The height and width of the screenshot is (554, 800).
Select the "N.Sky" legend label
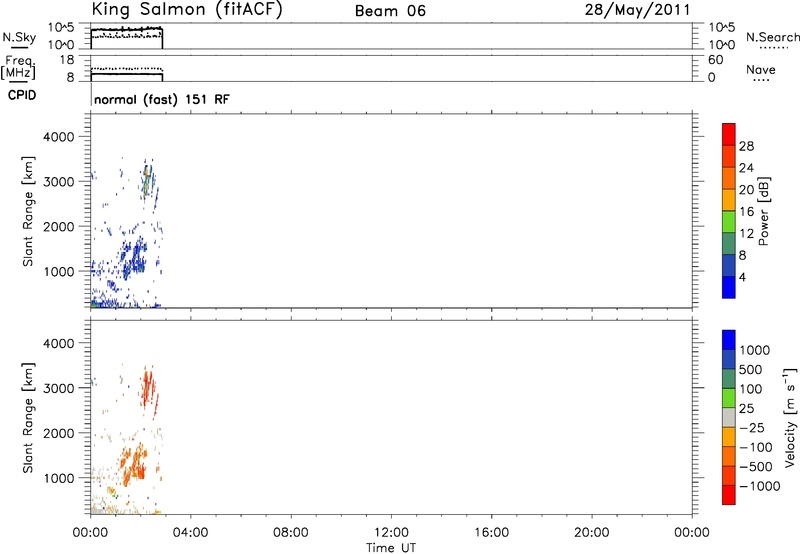(x=19, y=37)
